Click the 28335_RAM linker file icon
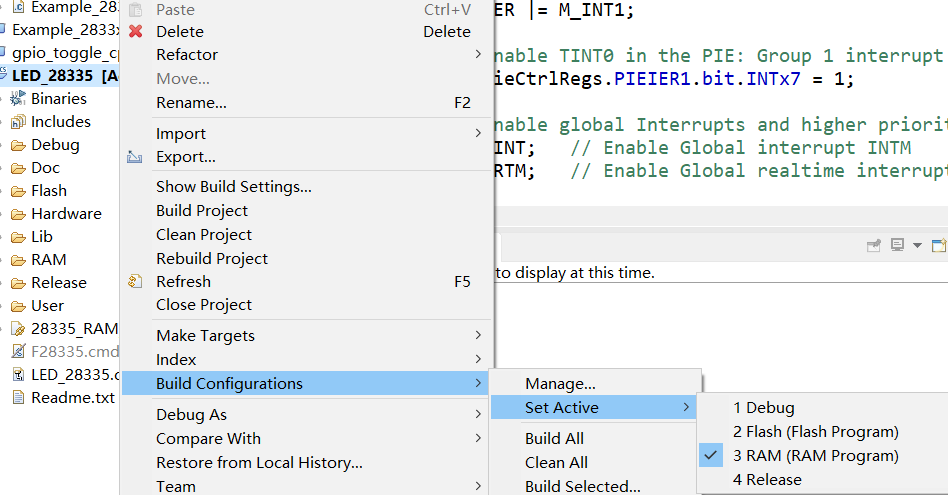This screenshot has height=495, width=948. (x=19, y=329)
